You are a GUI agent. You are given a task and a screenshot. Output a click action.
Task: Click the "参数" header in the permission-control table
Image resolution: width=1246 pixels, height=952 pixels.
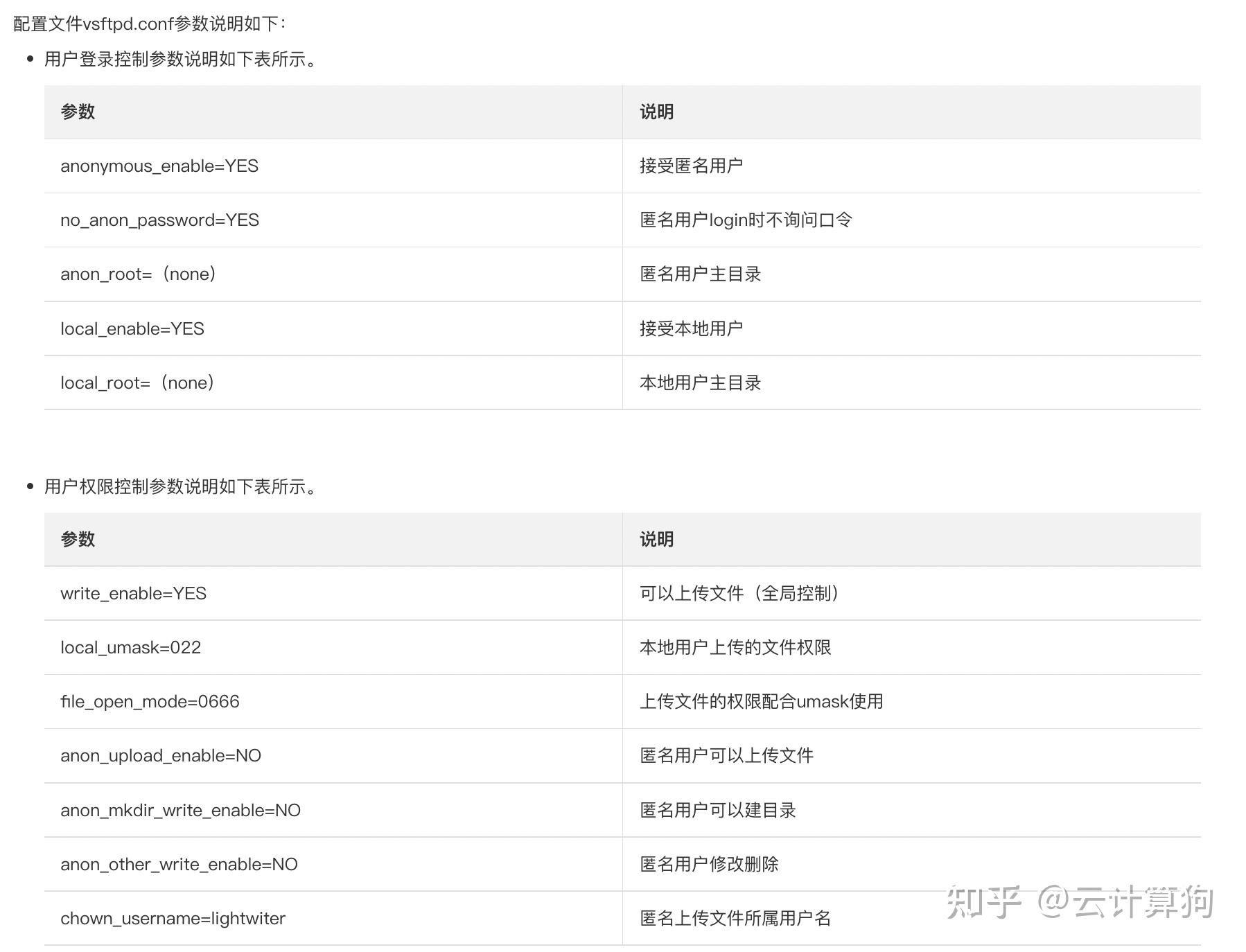pyautogui.click(x=78, y=540)
